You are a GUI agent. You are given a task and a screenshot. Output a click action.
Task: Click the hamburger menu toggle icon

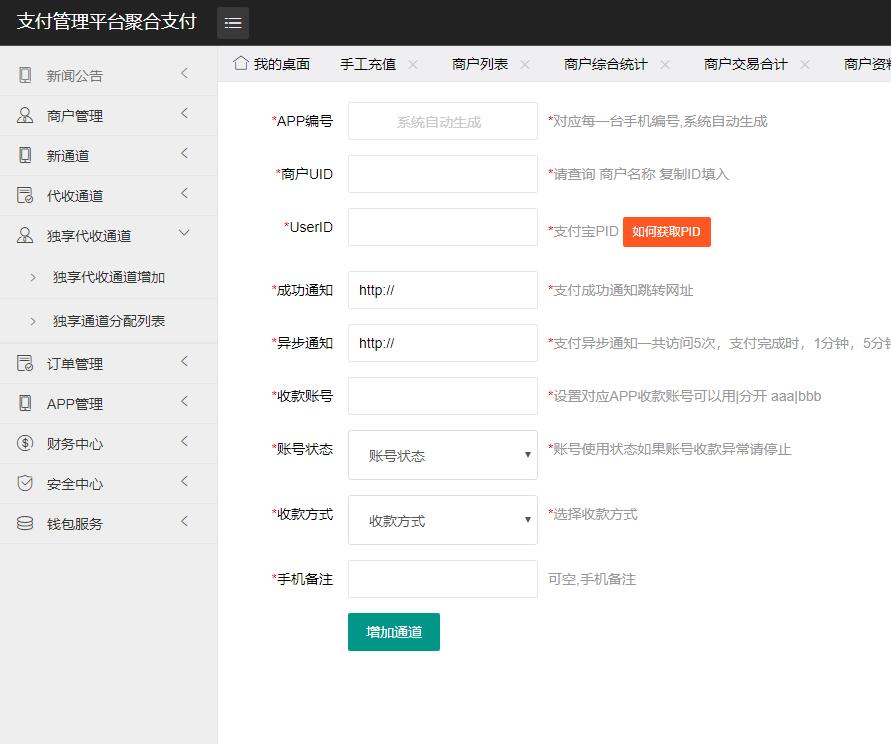tap(233, 22)
